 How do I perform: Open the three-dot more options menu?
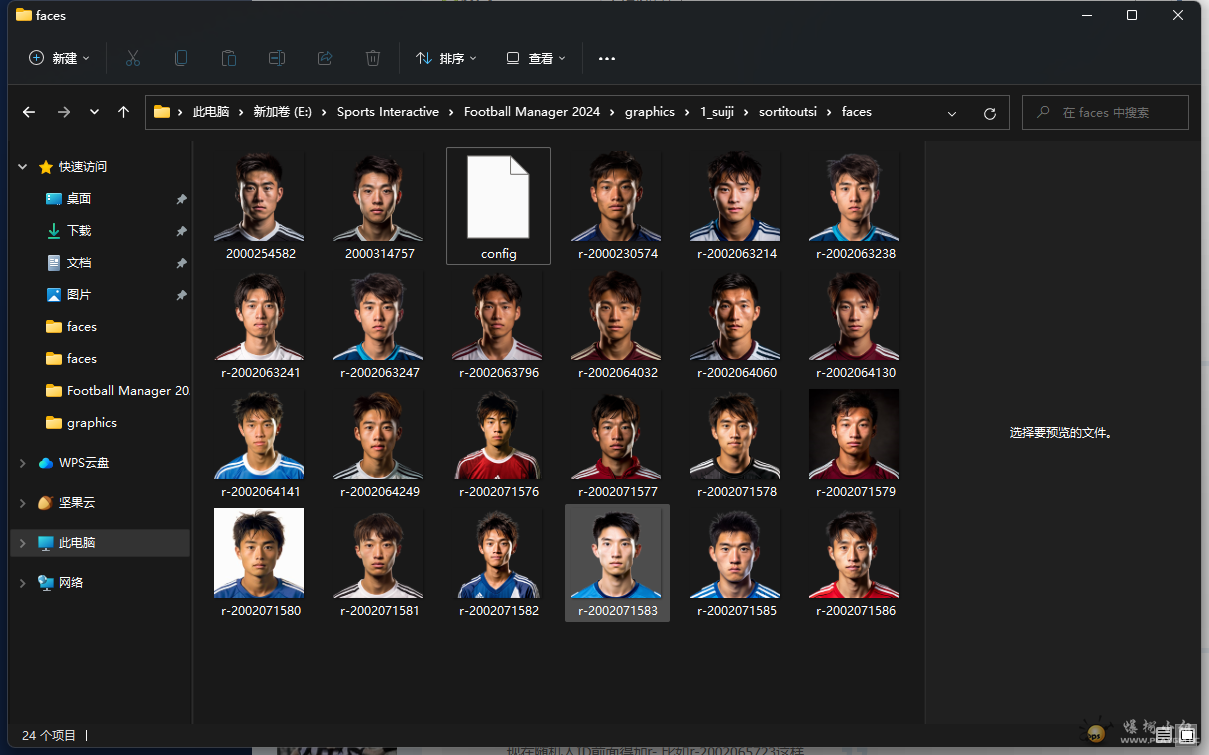607,58
